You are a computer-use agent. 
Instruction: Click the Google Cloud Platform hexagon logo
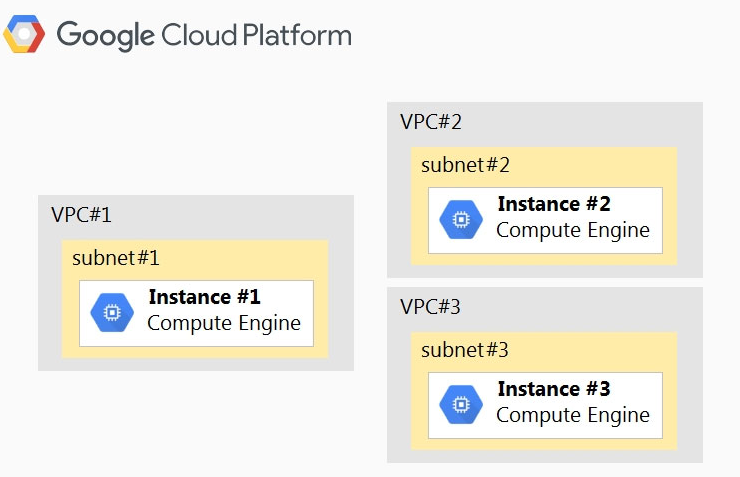[x=24, y=34]
